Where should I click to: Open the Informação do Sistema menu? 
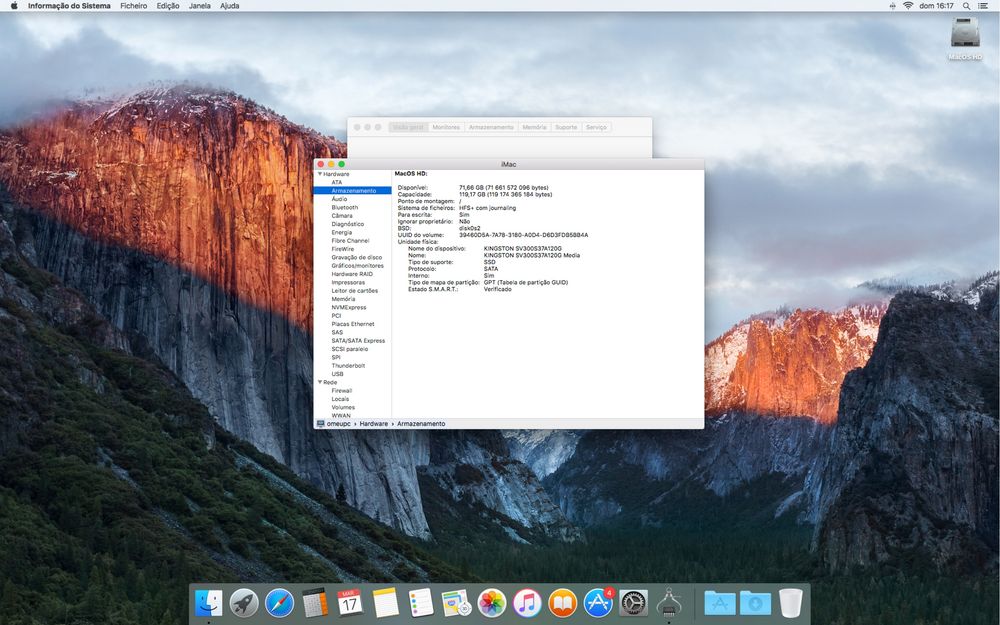point(69,6)
